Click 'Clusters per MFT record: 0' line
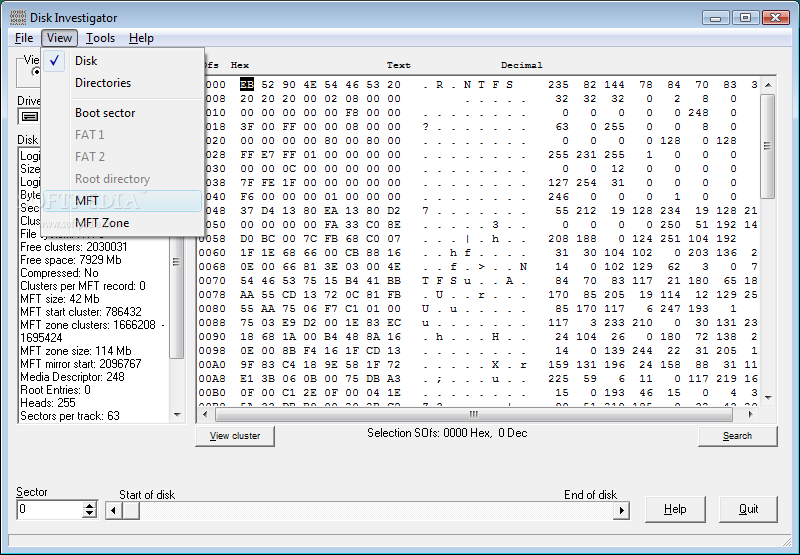This screenshot has width=800, height=555. coord(83,286)
